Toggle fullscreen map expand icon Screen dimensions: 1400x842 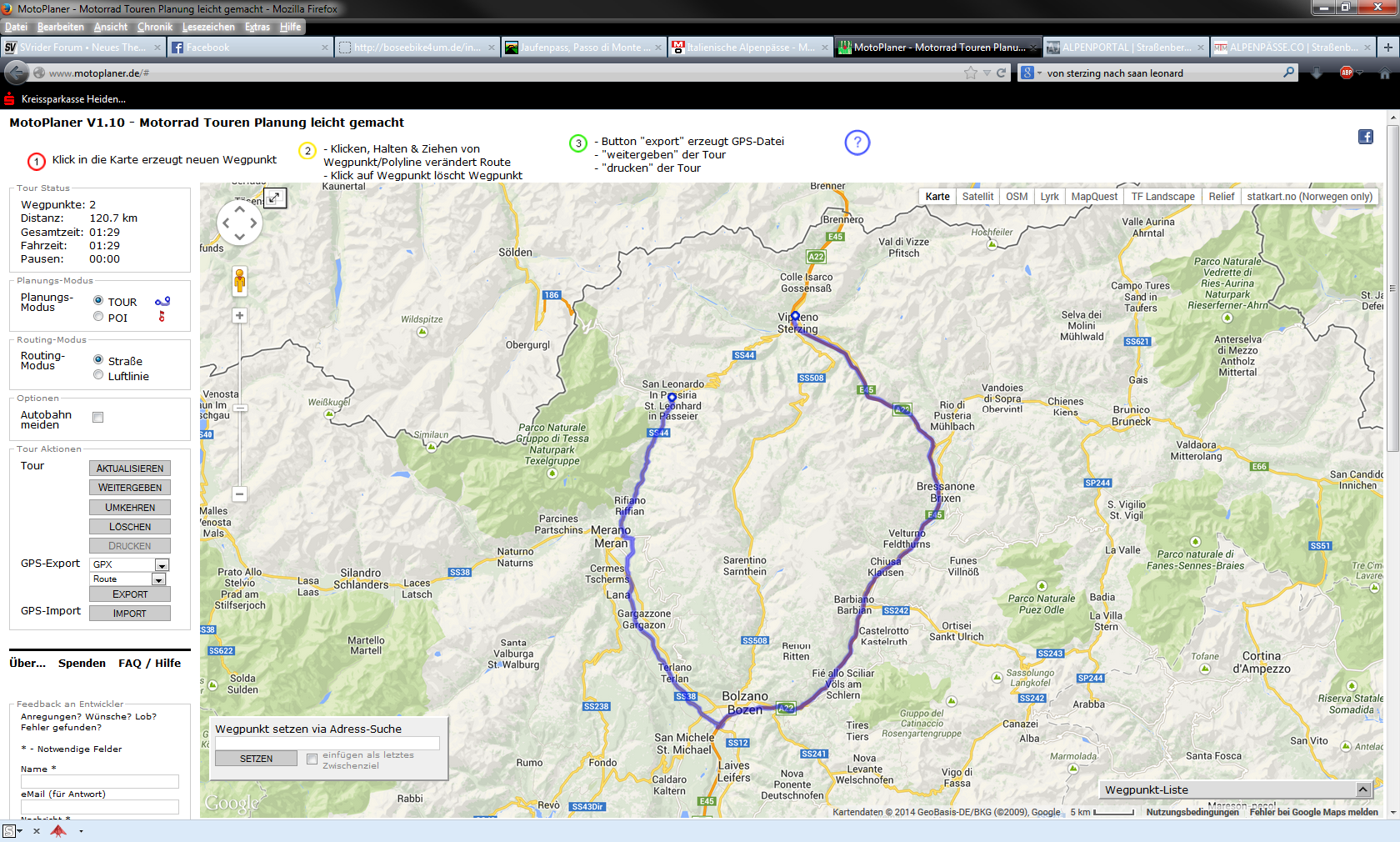[275, 198]
